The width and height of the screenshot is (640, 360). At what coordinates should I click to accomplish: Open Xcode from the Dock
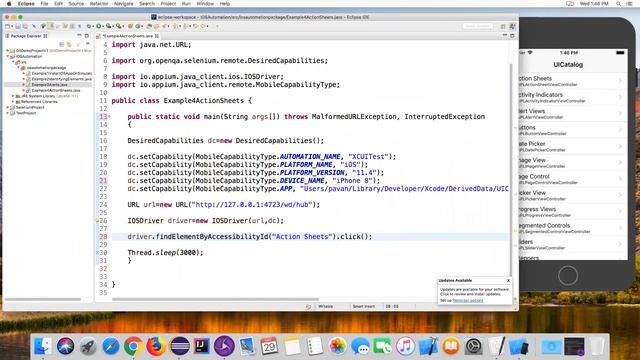point(428,346)
